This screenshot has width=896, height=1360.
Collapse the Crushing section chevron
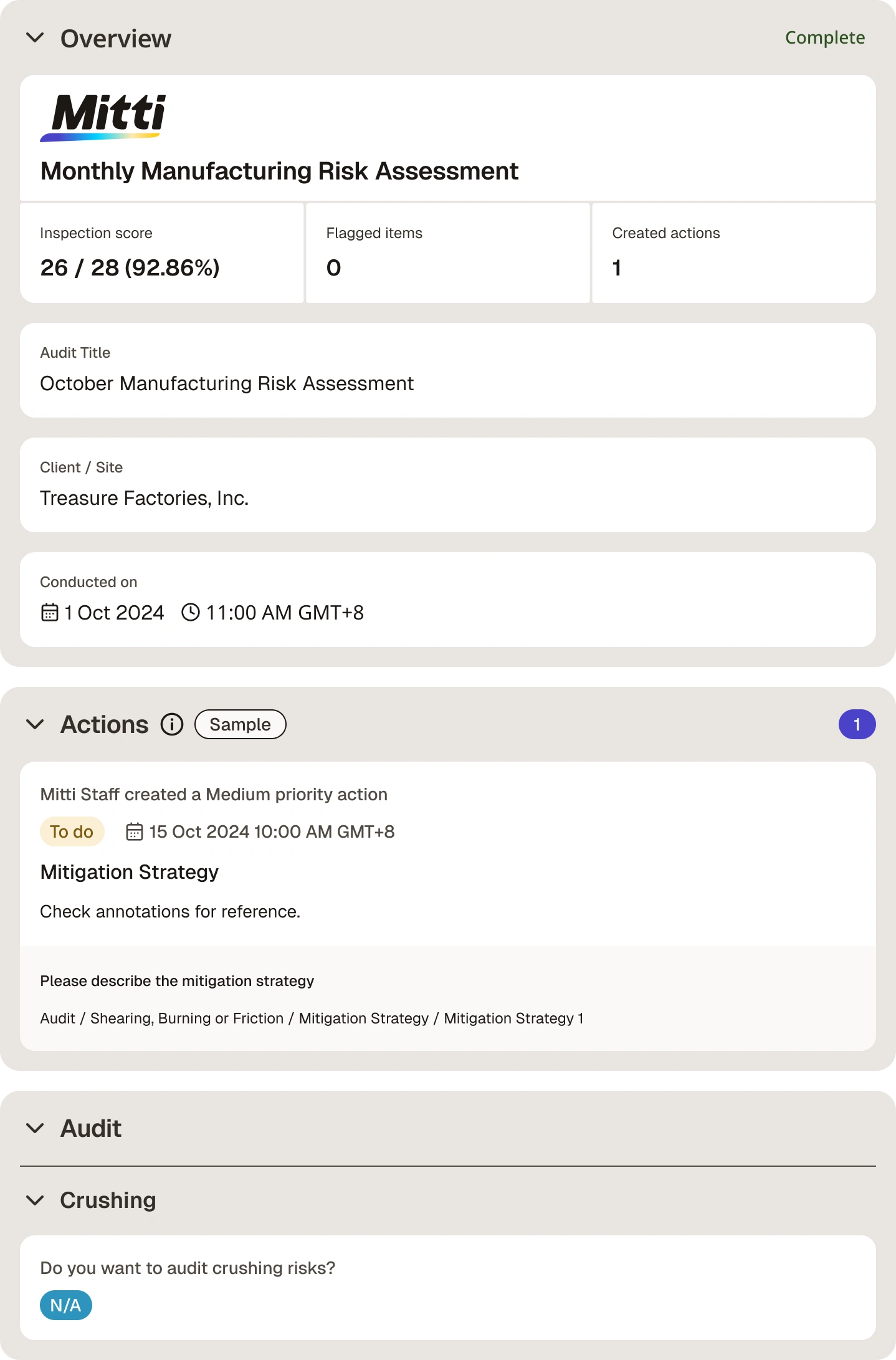tap(36, 1200)
